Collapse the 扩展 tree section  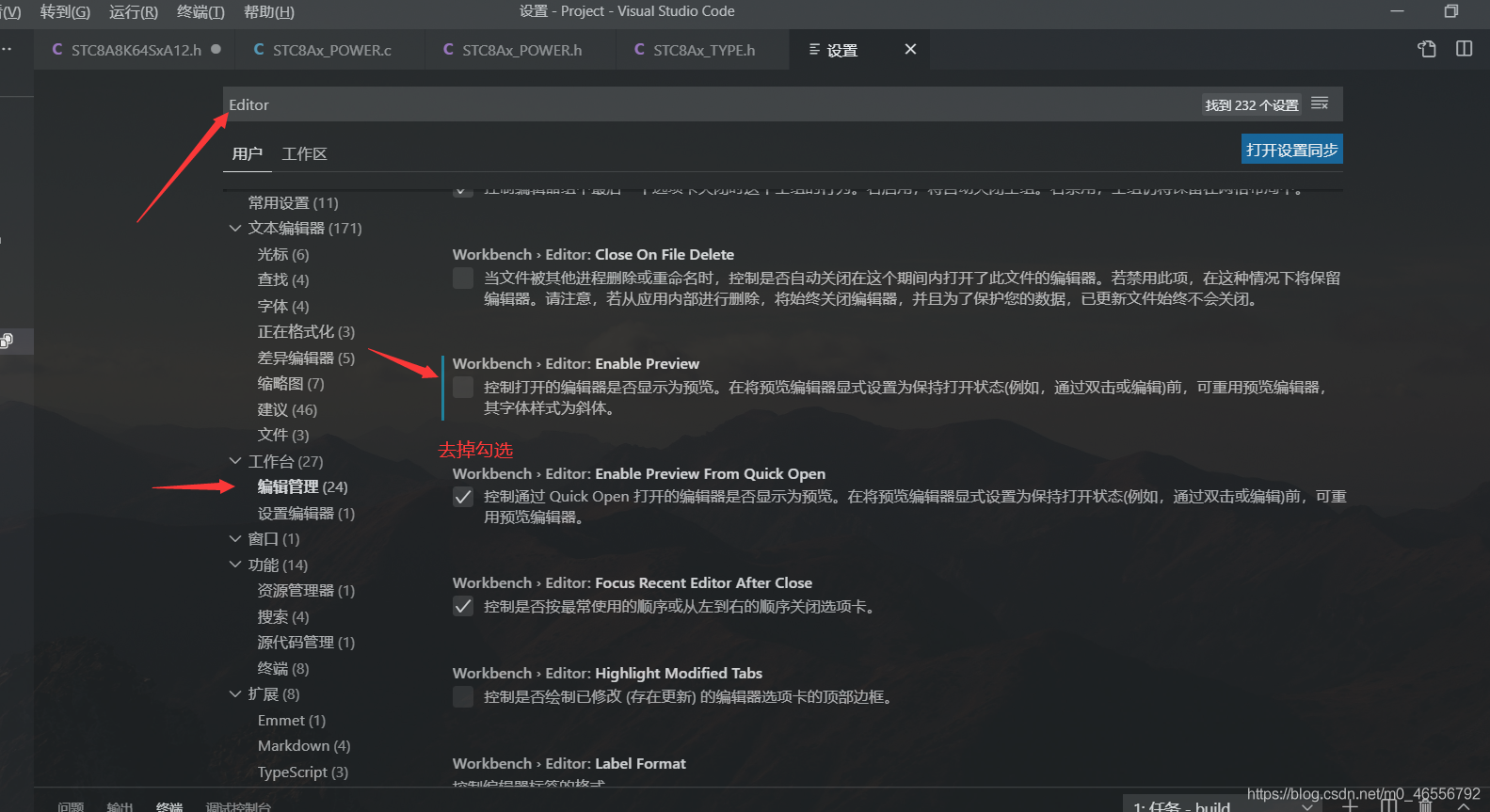pyautogui.click(x=235, y=693)
